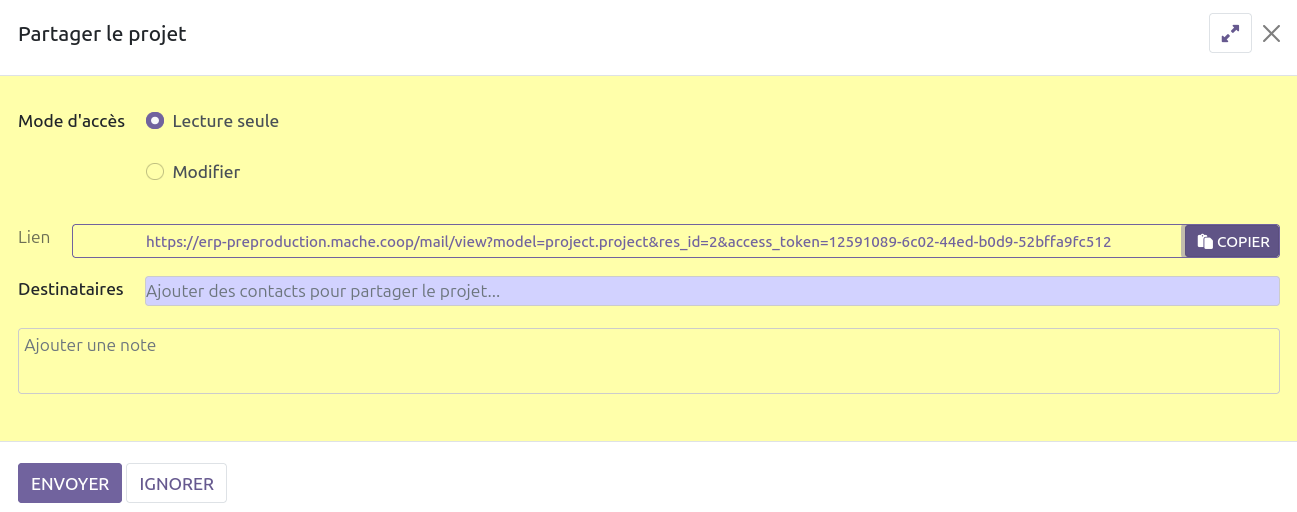Image resolution: width=1297 pixels, height=512 pixels.
Task: Focus the 'Ajouter une note' text area
Action: (648, 360)
